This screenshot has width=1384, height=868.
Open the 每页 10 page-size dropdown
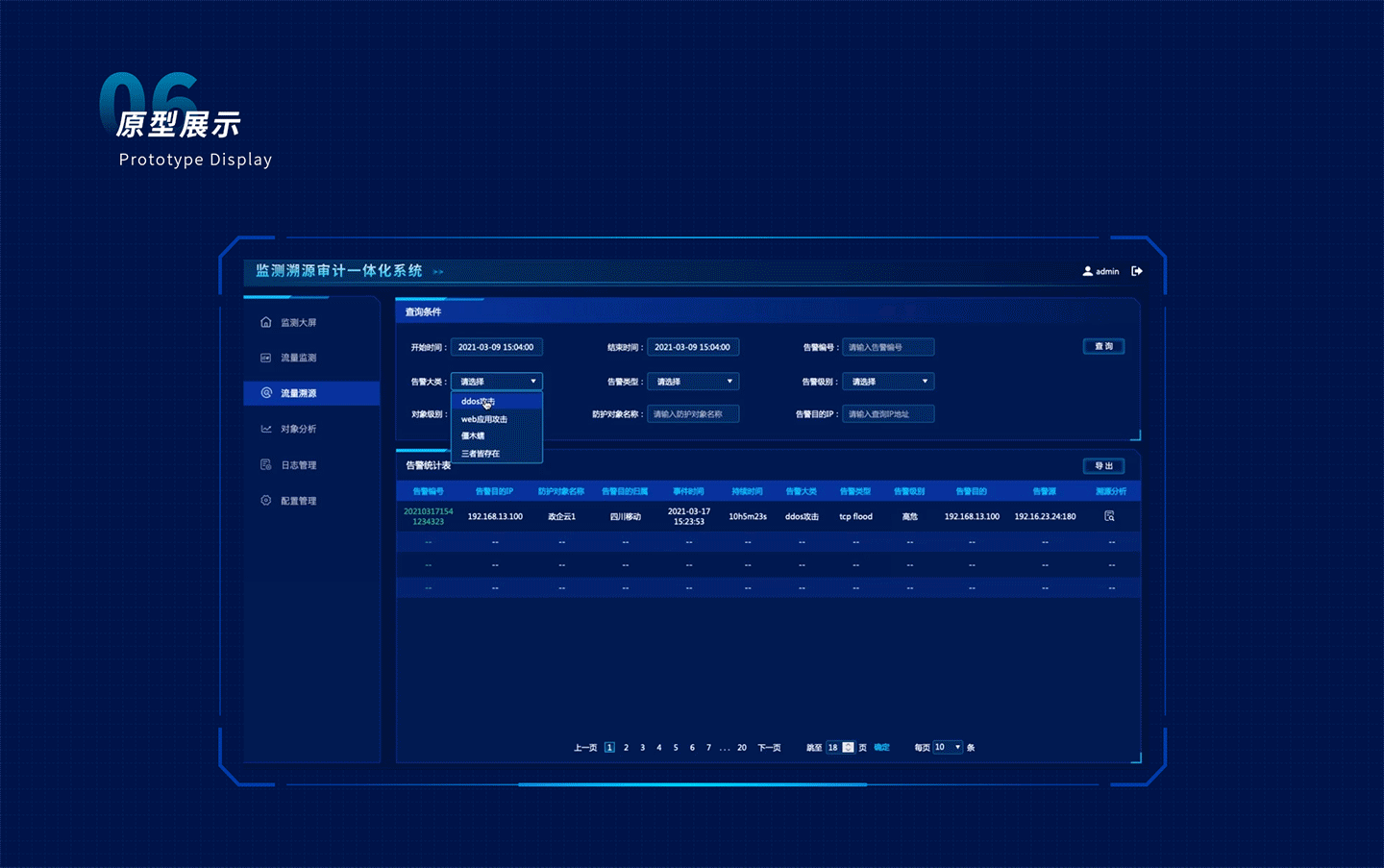[948, 747]
